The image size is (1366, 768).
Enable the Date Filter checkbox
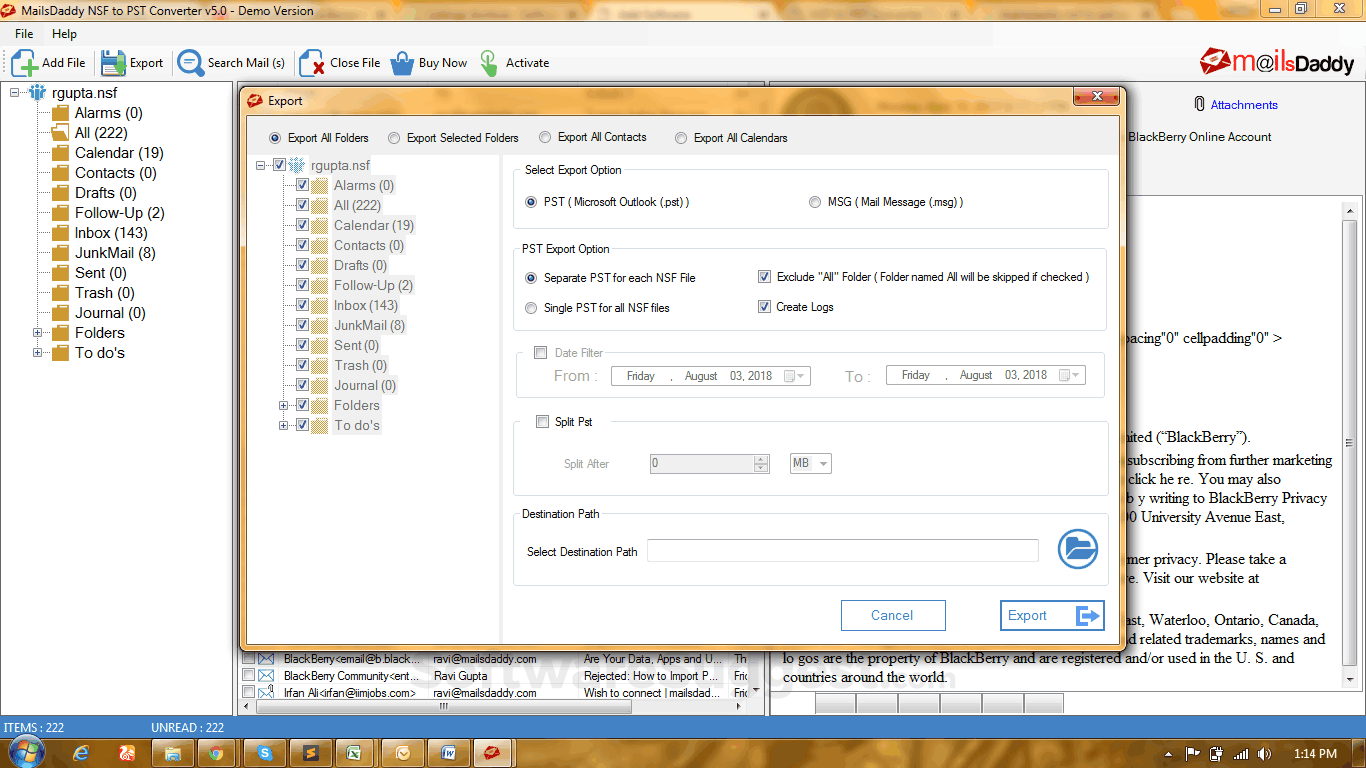(x=541, y=352)
